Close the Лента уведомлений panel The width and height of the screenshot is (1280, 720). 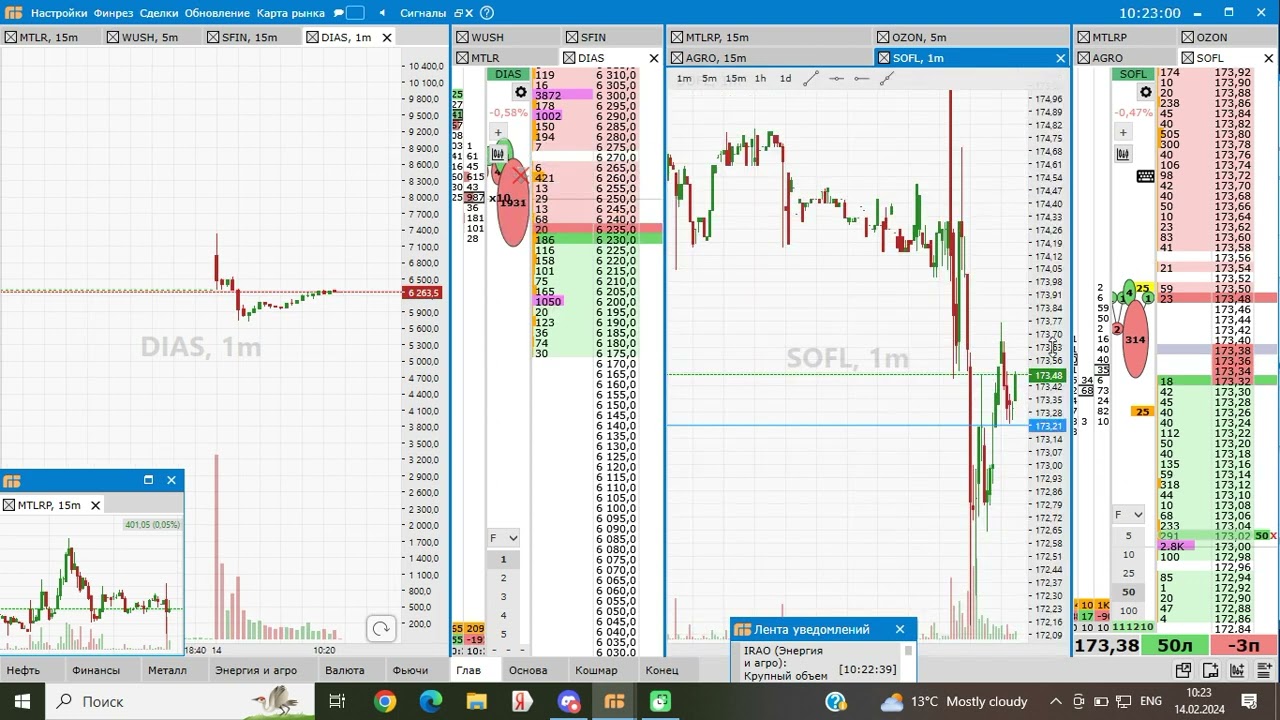pos(899,629)
